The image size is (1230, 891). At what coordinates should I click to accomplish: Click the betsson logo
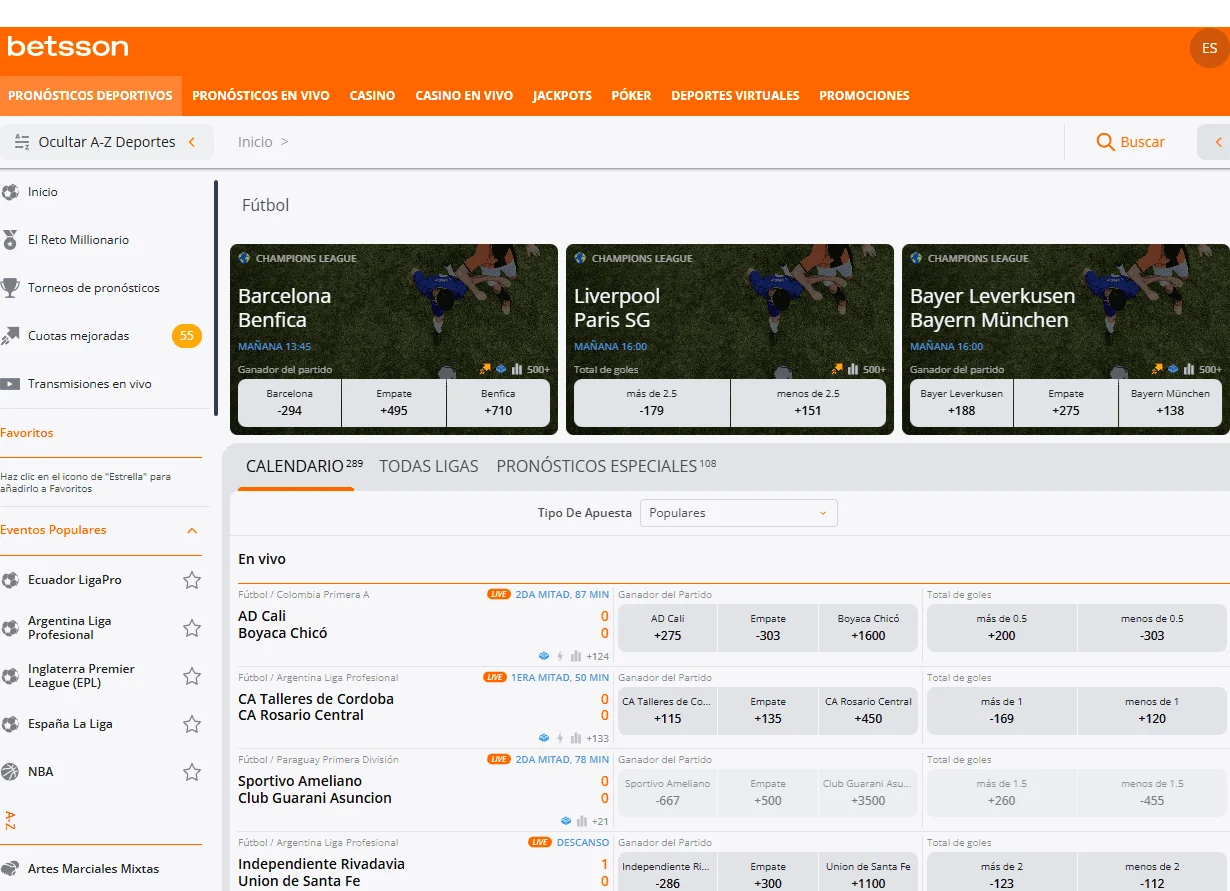pyautogui.click(x=68, y=46)
